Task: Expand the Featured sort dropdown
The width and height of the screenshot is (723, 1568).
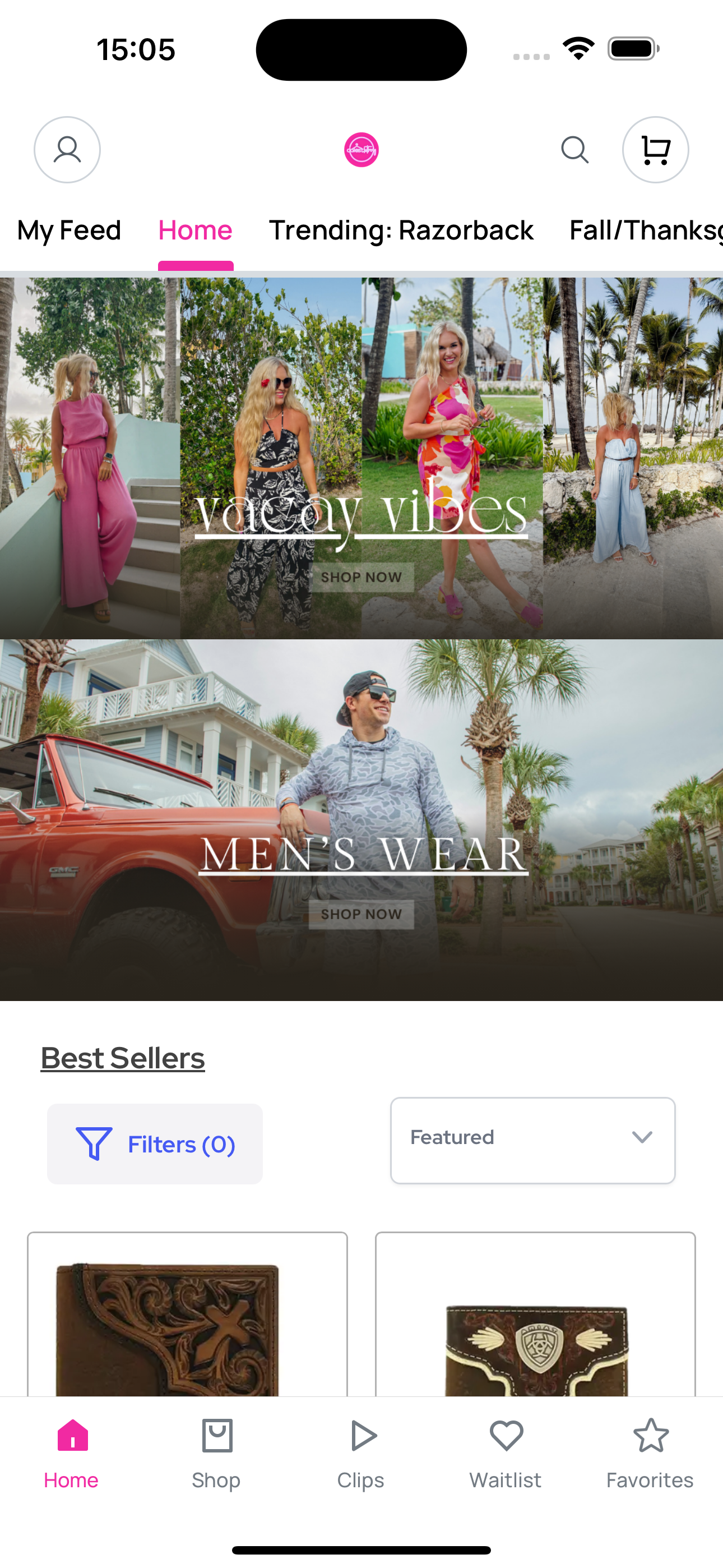Action: 532,1141
